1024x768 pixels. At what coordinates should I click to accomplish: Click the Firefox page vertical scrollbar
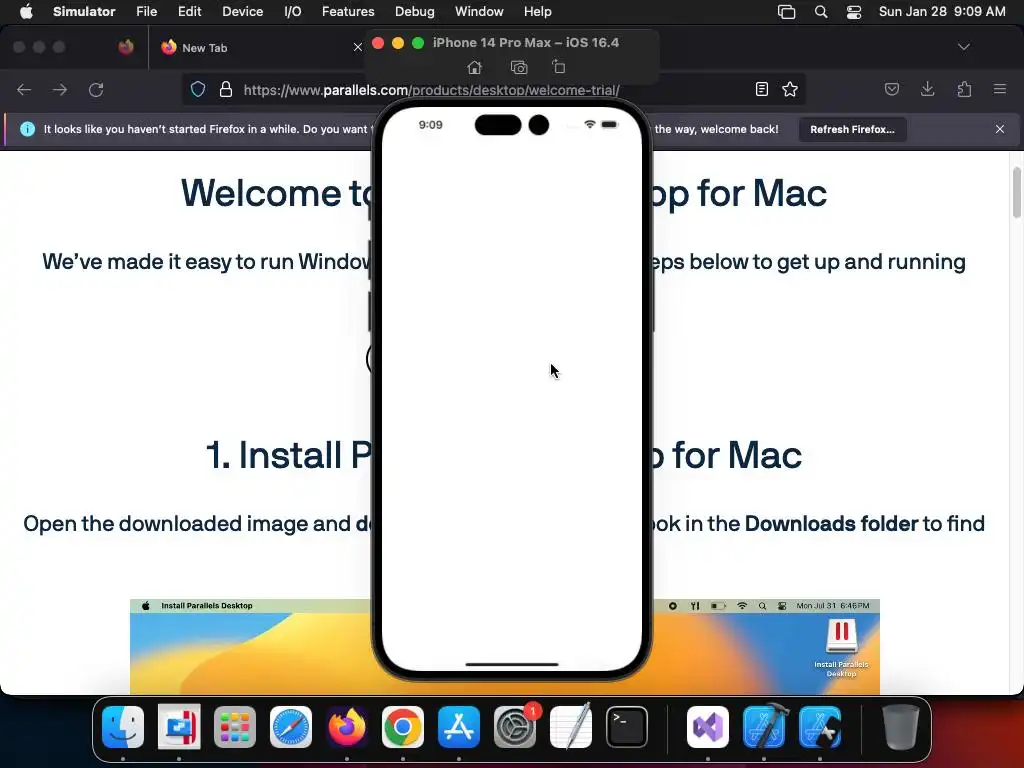point(1016,193)
